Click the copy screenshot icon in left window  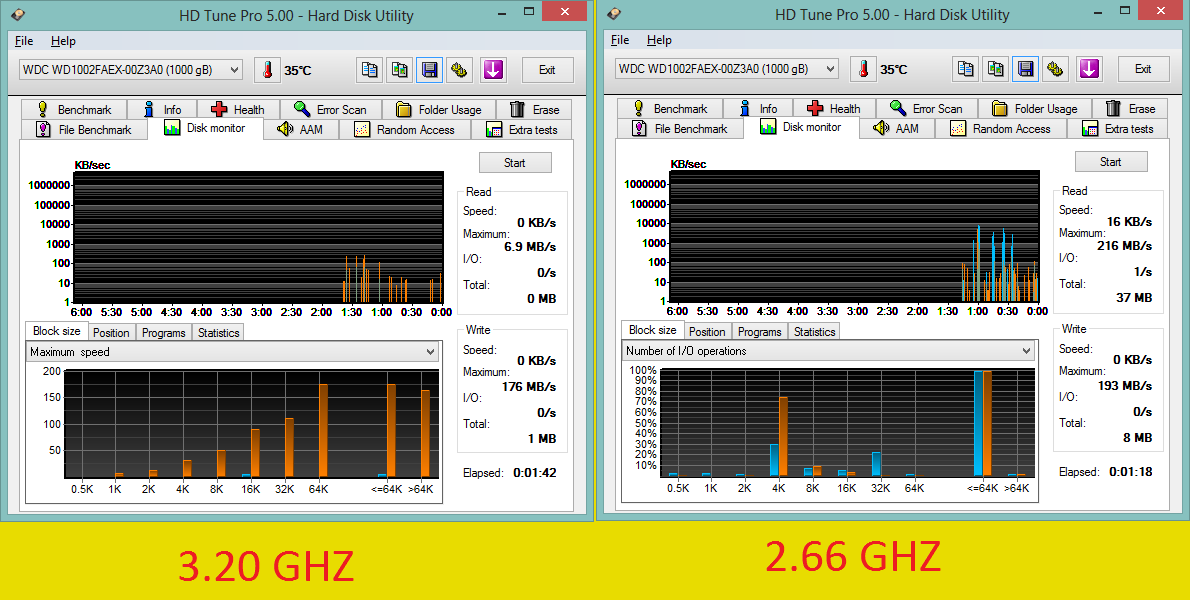pyautogui.click(x=400, y=70)
